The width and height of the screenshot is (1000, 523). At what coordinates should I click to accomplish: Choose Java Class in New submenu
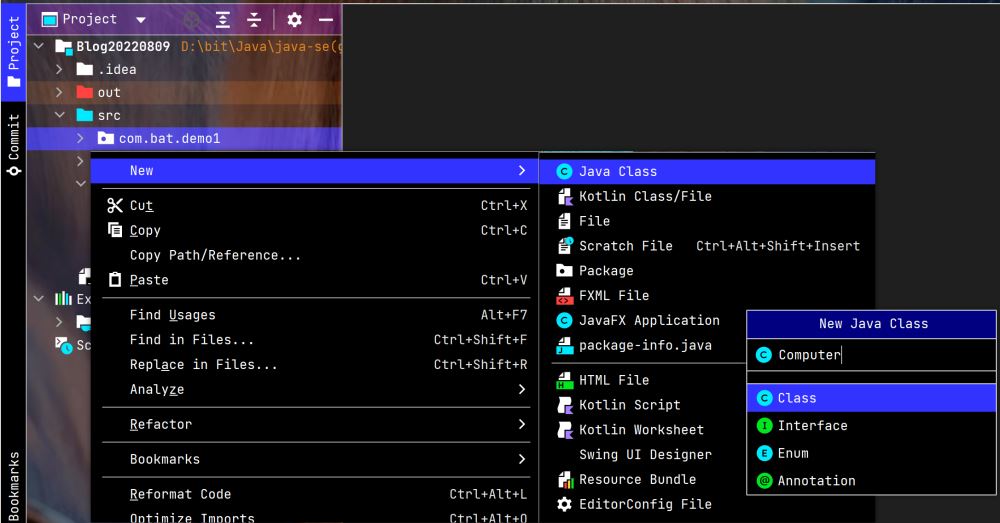coord(617,171)
